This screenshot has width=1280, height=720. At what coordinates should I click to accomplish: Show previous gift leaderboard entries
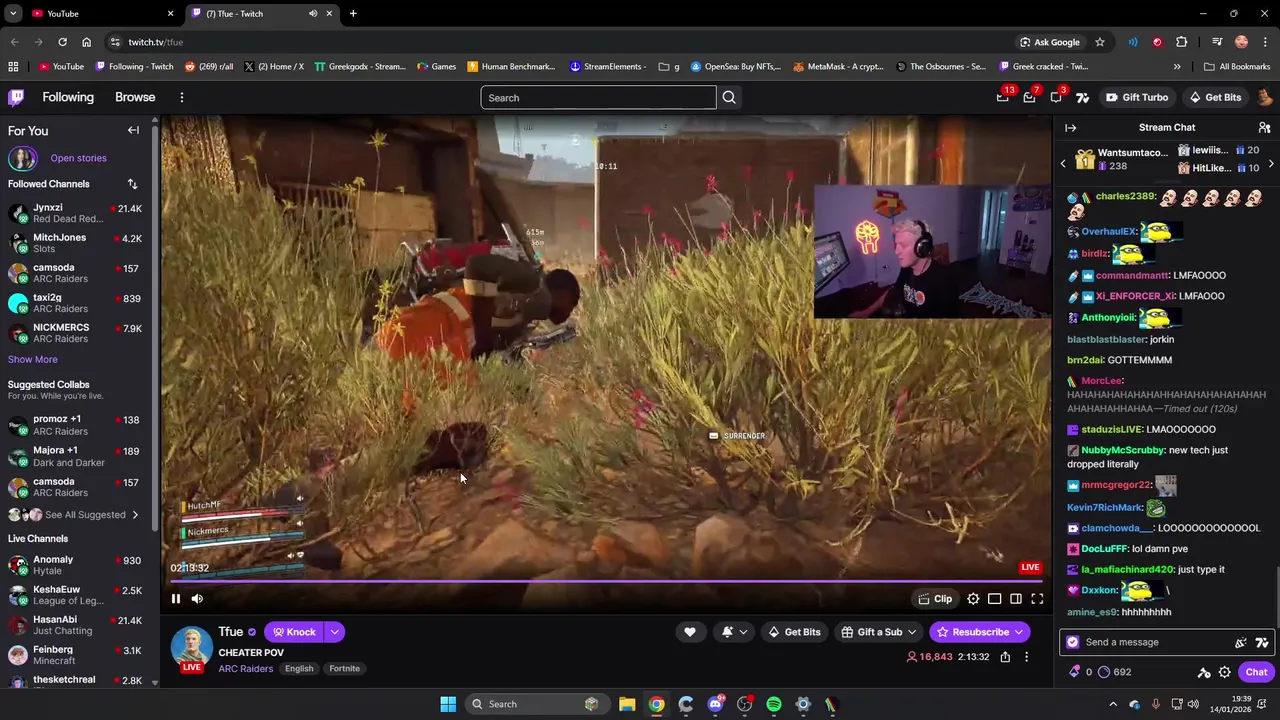click(1063, 162)
